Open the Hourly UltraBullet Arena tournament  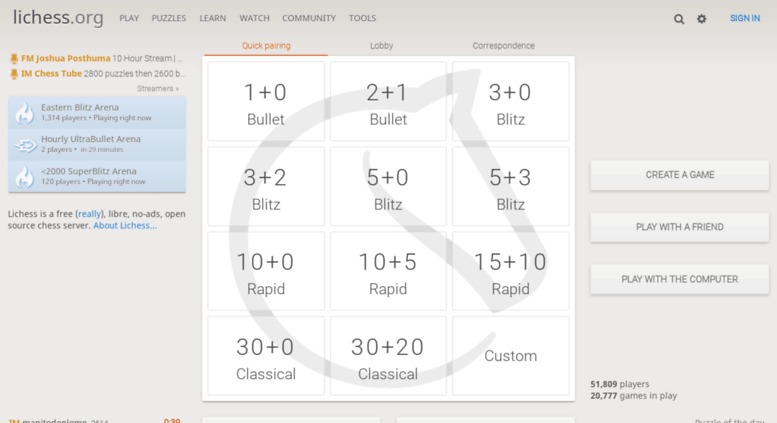point(97,144)
